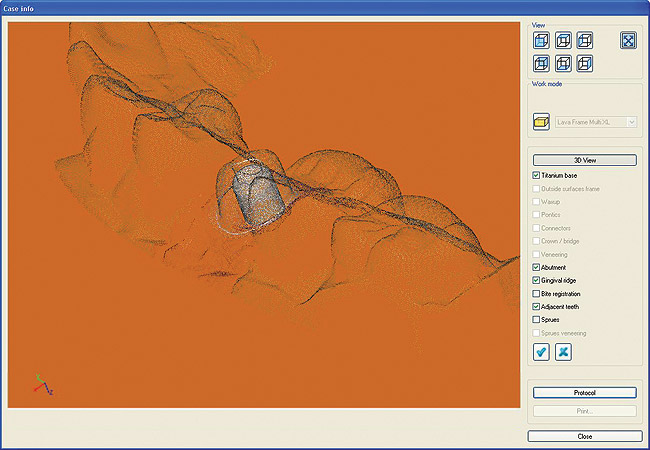This screenshot has height=450, width=650.
Task: Hide Adjacent teeth via its checkbox
Action: coord(538,307)
